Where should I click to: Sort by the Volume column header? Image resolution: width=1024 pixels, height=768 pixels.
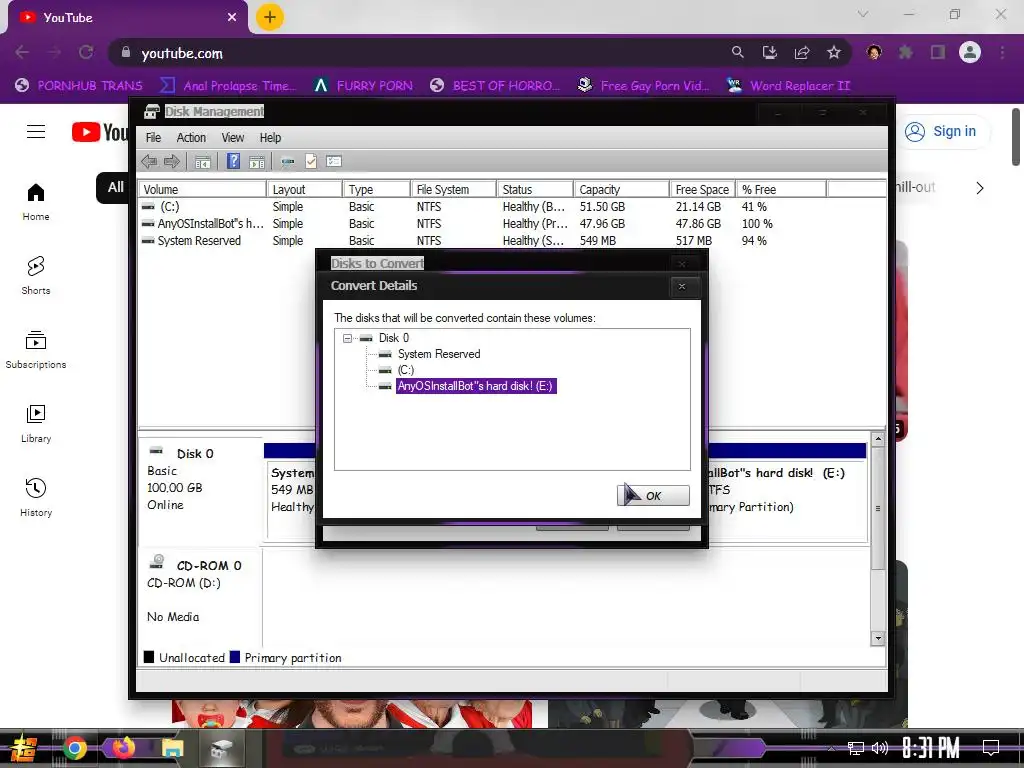pos(202,189)
